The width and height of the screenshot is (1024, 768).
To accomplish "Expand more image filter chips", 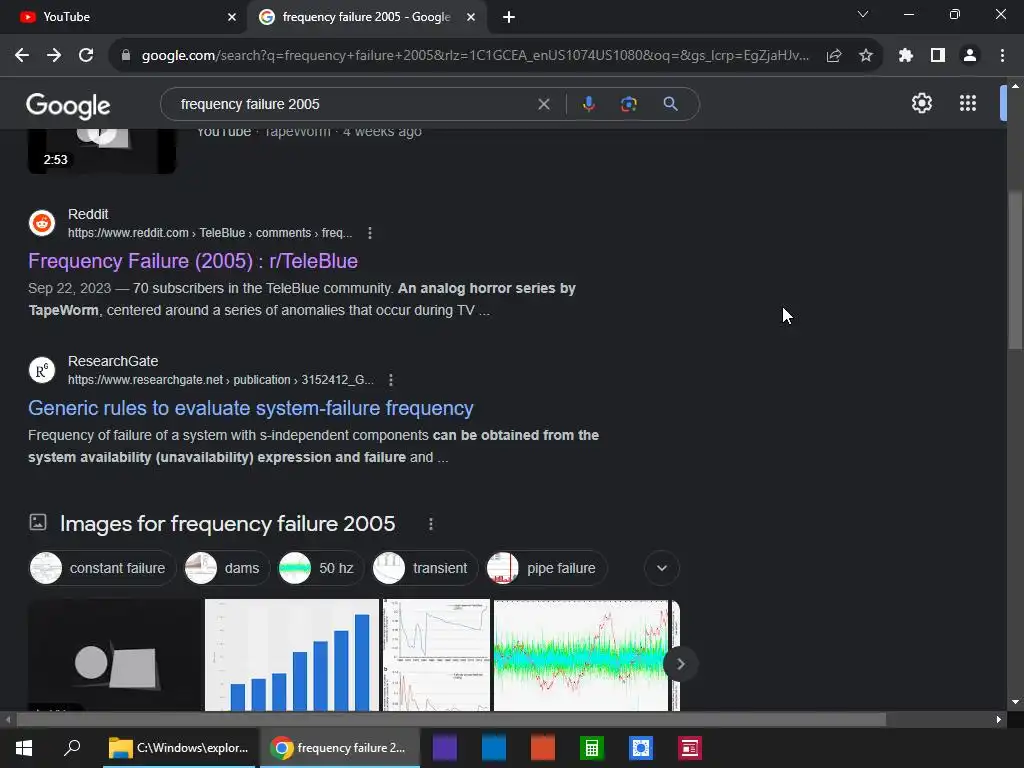I will coord(662,568).
